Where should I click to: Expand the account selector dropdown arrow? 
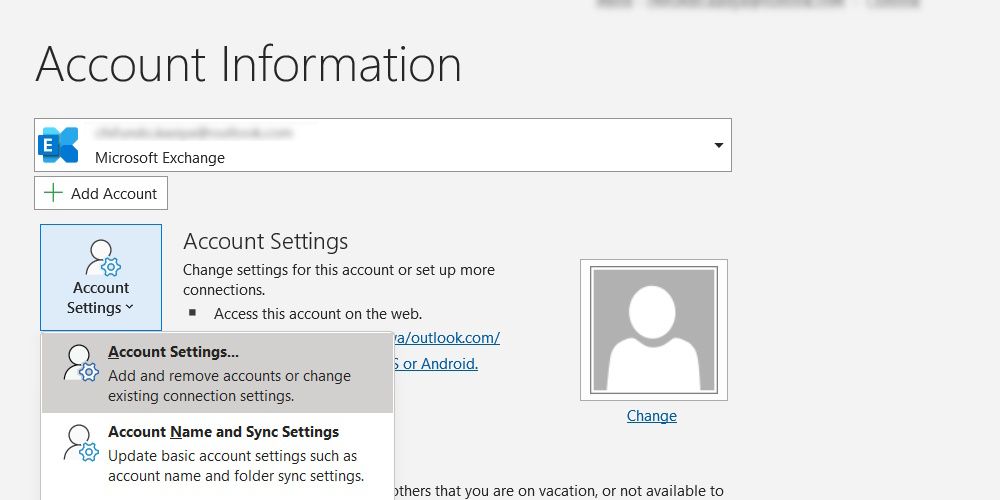(x=718, y=145)
